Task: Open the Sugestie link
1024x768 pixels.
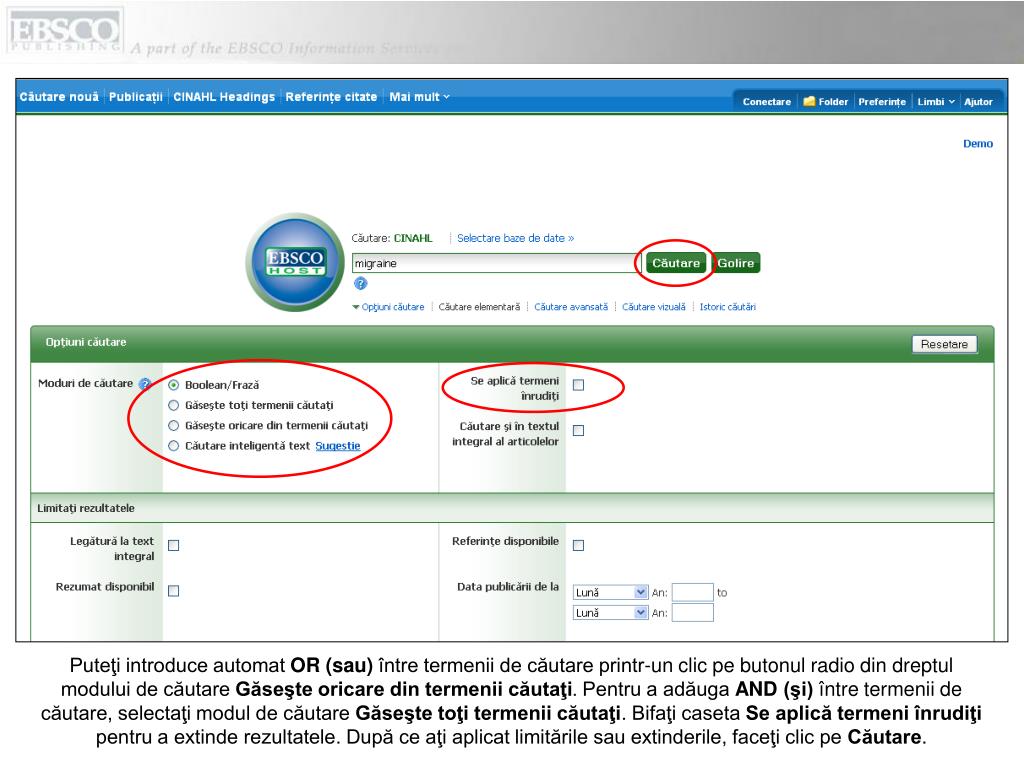Action: (x=338, y=445)
